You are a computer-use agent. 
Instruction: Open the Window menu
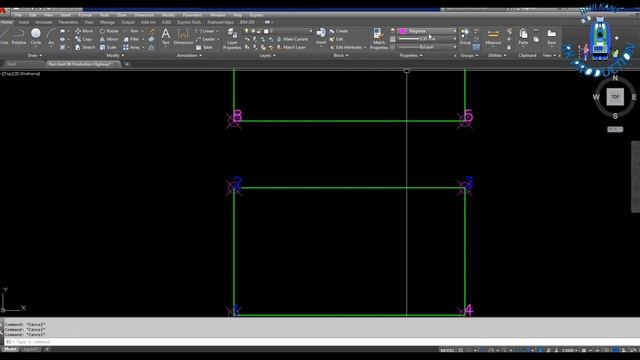point(218,15)
